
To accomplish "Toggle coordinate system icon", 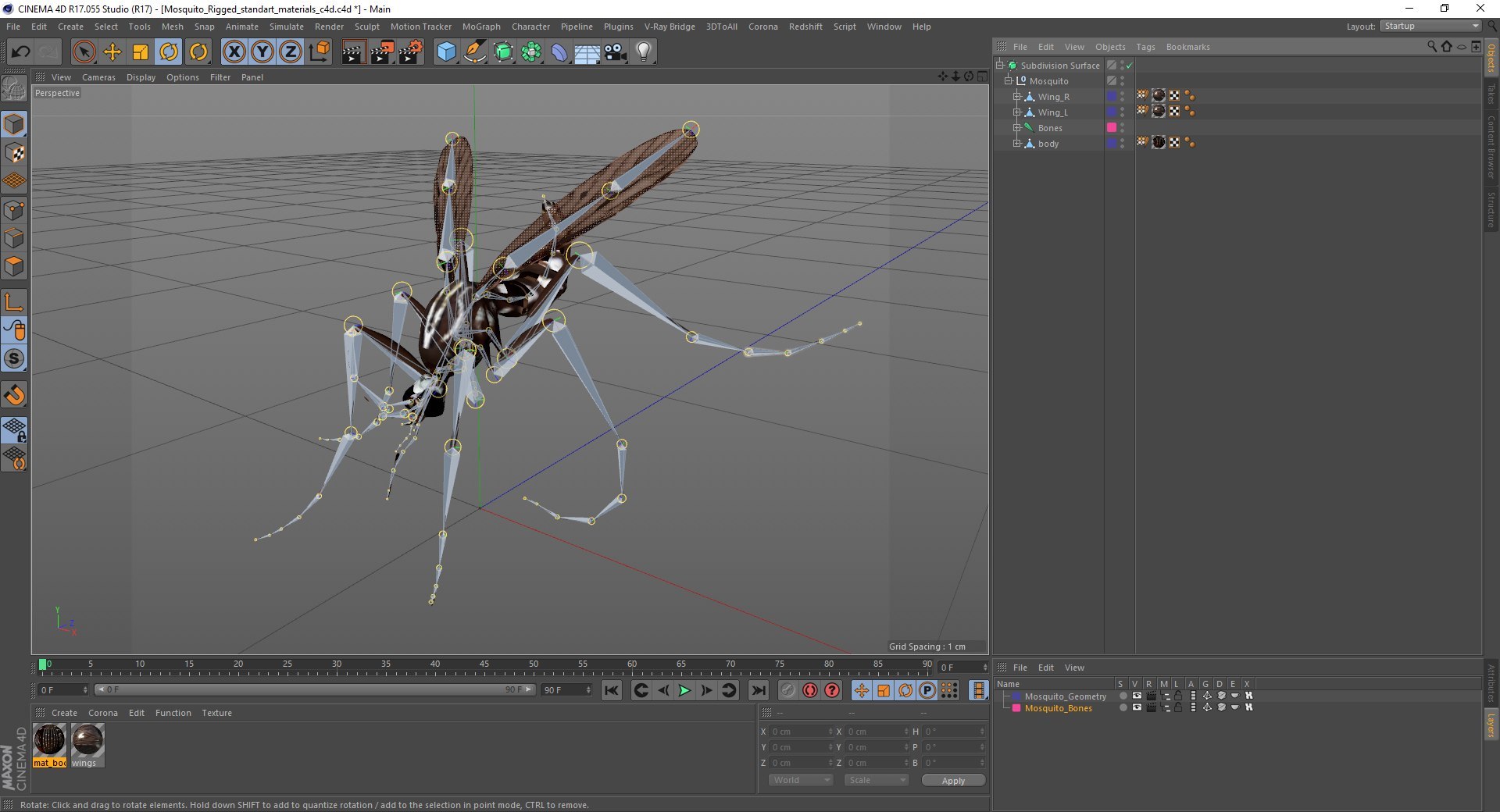I will tap(319, 52).
